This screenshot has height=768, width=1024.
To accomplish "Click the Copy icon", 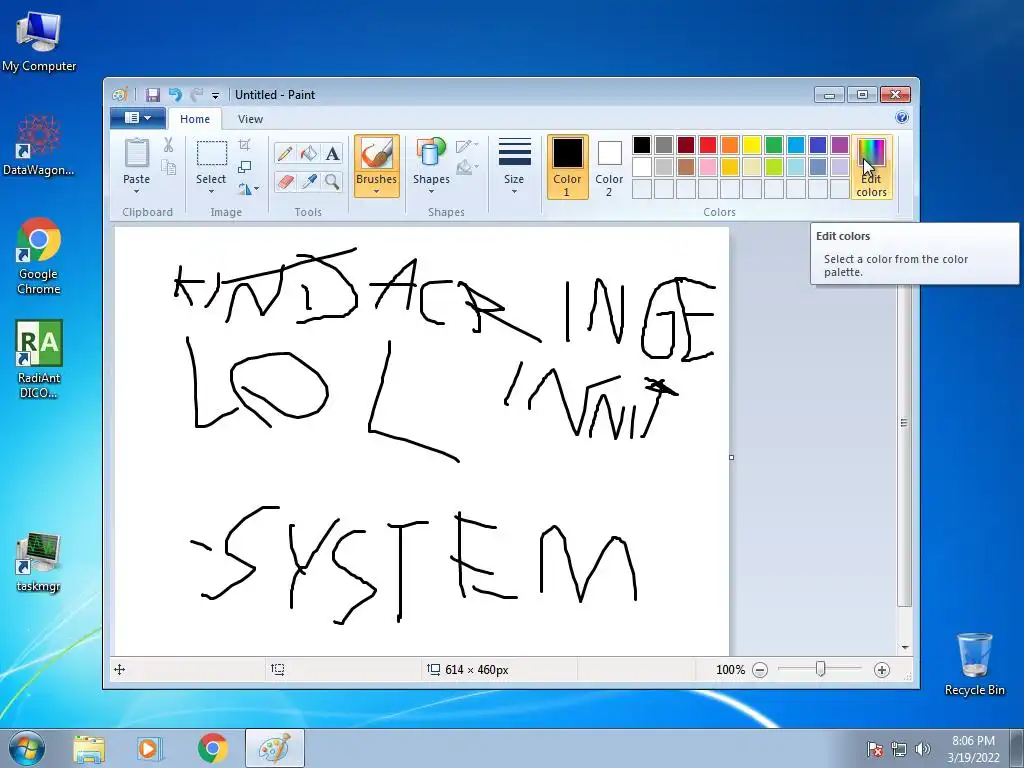I will (168, 168).
